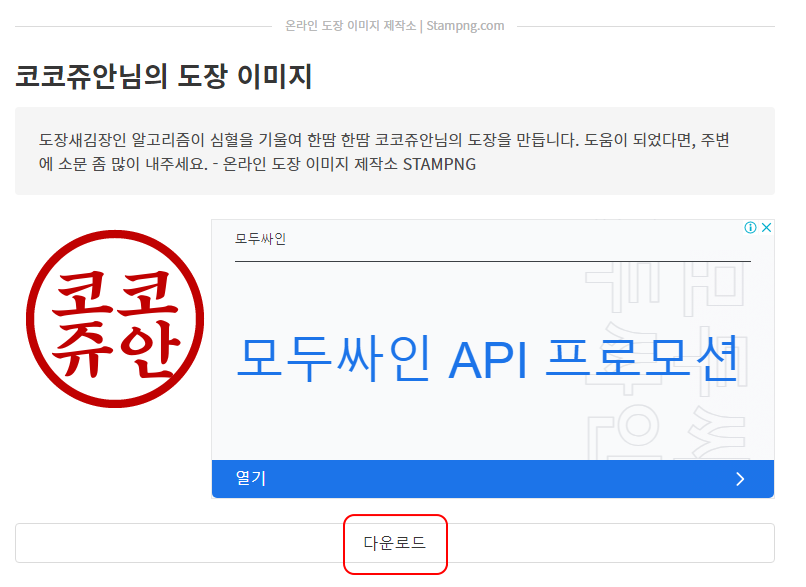Click the red 코코쥬안 stamp image
806x587 pixels.
[x=115, y=319]
